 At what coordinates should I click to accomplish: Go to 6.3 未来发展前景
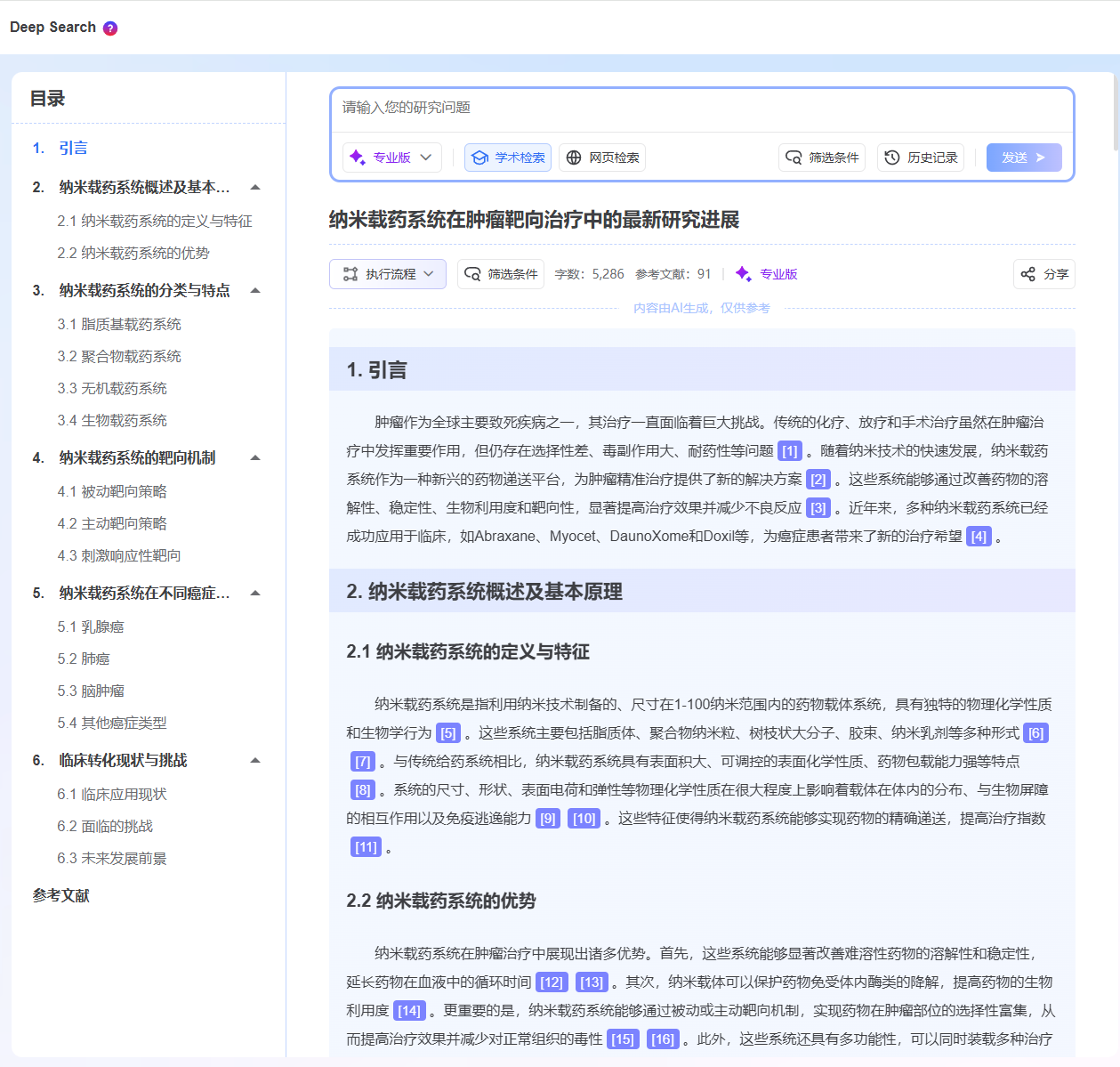[112, 858]
